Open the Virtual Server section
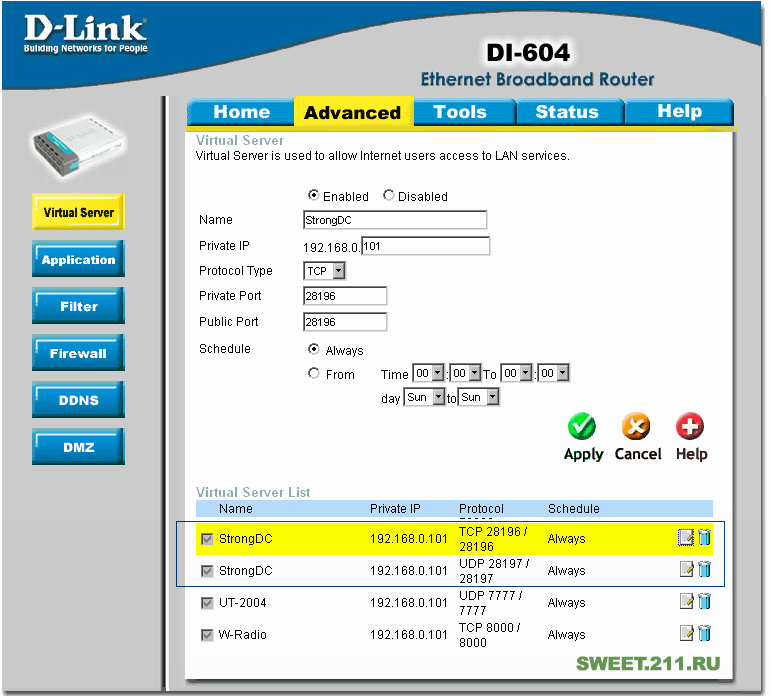770x696 pixels. coord(79,212)
